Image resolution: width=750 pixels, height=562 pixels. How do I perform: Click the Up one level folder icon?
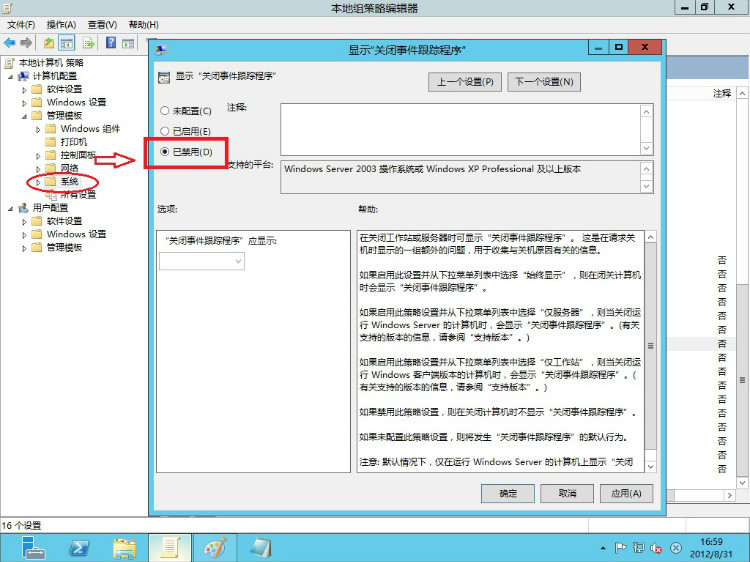tap(49, 43)
